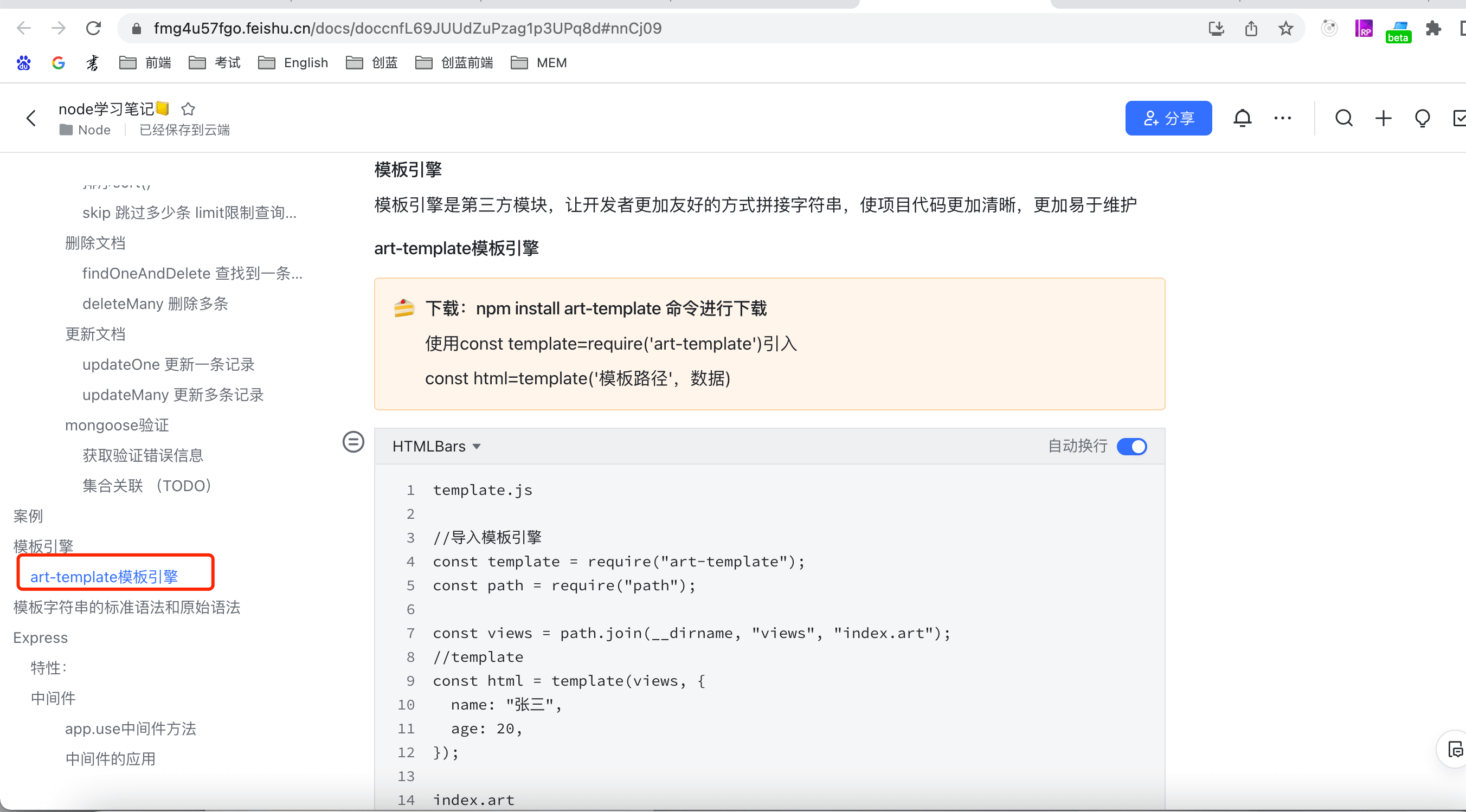Click the cake emoji in callout
This screenshot has width=1466, height=812.
click(404, 308)
